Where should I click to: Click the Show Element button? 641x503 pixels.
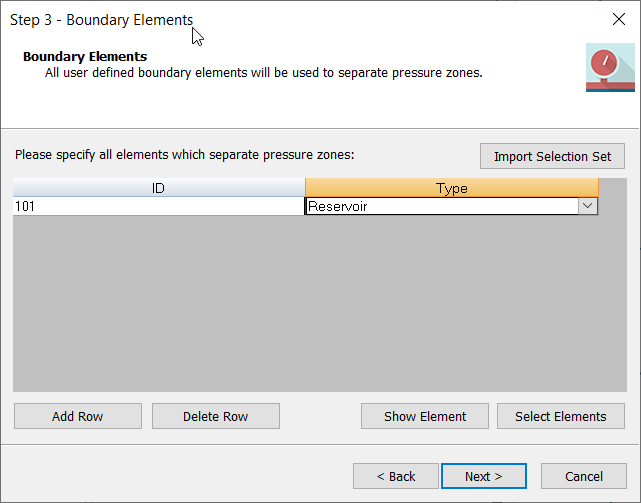click(425, 416)
